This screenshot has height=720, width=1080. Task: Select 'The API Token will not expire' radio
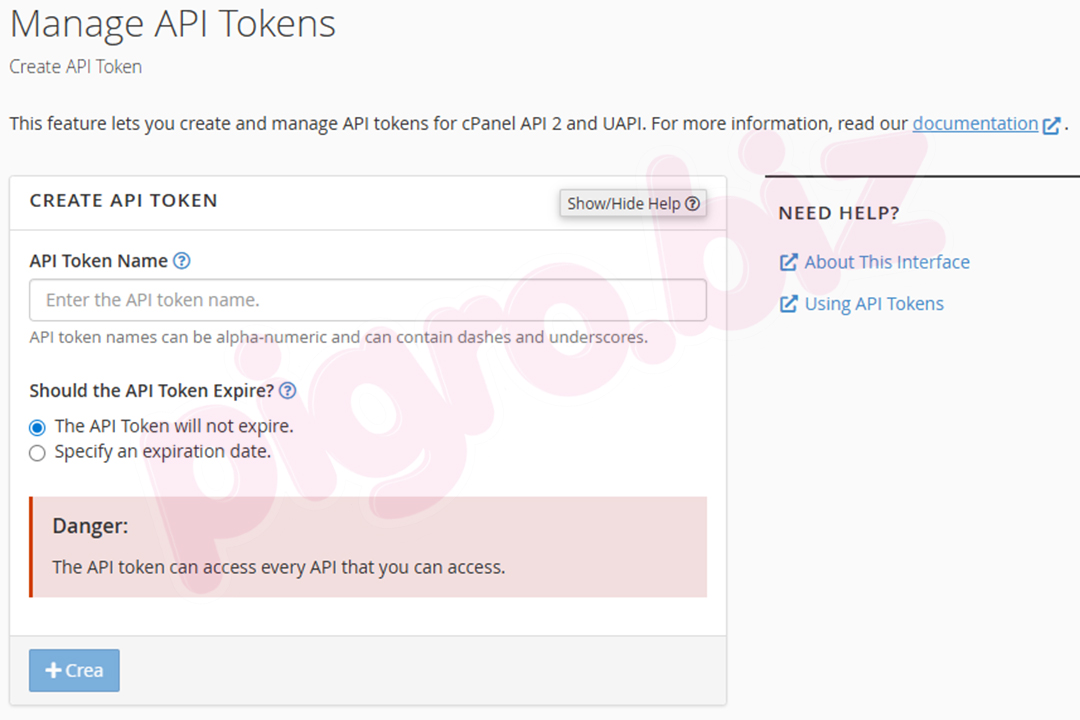(x=38, y=427)
